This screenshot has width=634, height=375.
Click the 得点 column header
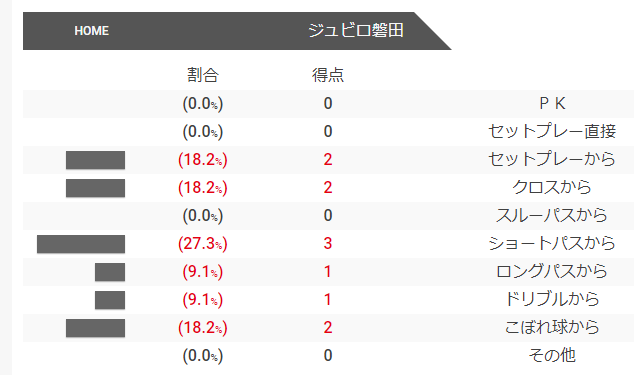click(328, 75)
